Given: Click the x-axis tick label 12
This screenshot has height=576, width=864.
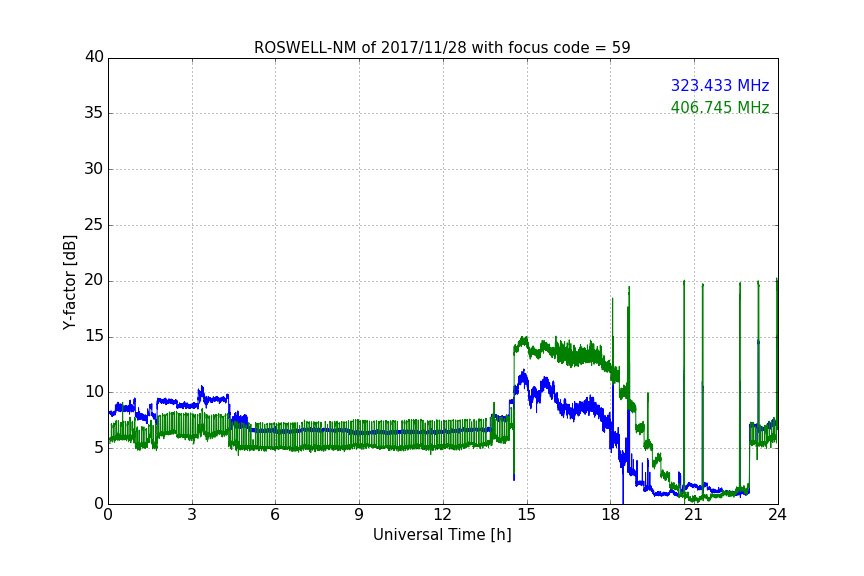Looking at the screenshot, I should point(442,515).
